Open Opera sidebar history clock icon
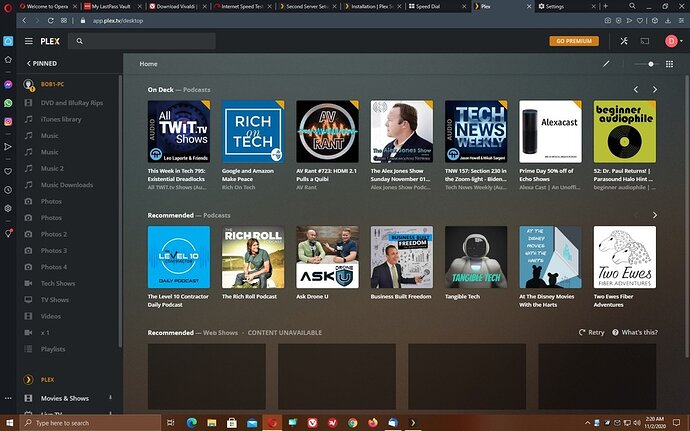 8,190
